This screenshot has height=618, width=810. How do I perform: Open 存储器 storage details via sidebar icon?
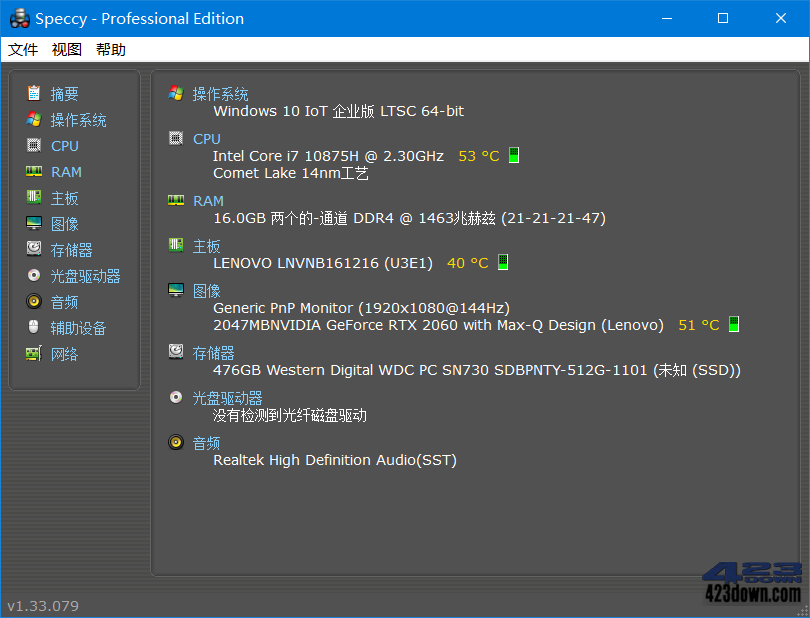[x=33, y=250]
